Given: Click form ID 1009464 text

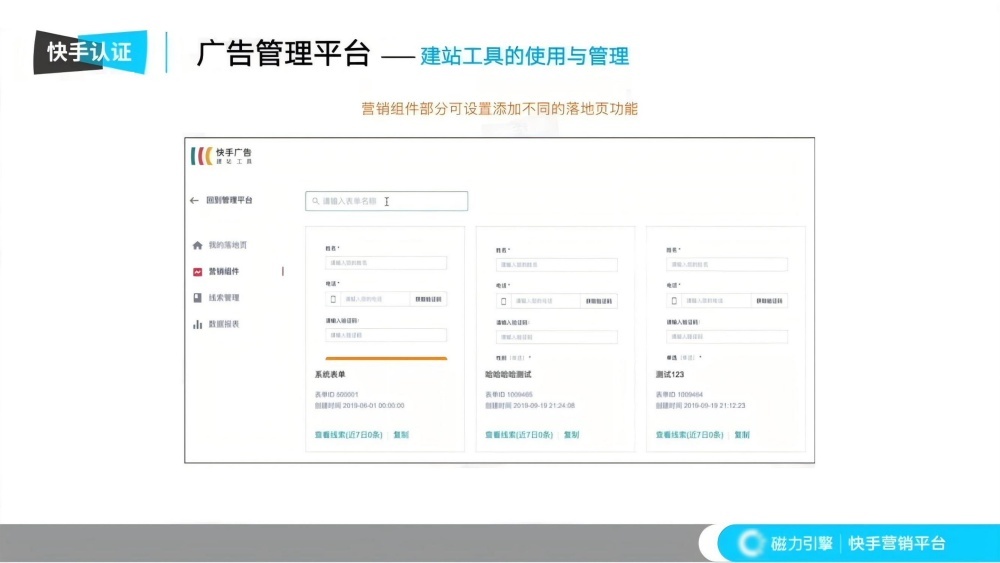Looking at the screenshot, I should coord(679,395).
